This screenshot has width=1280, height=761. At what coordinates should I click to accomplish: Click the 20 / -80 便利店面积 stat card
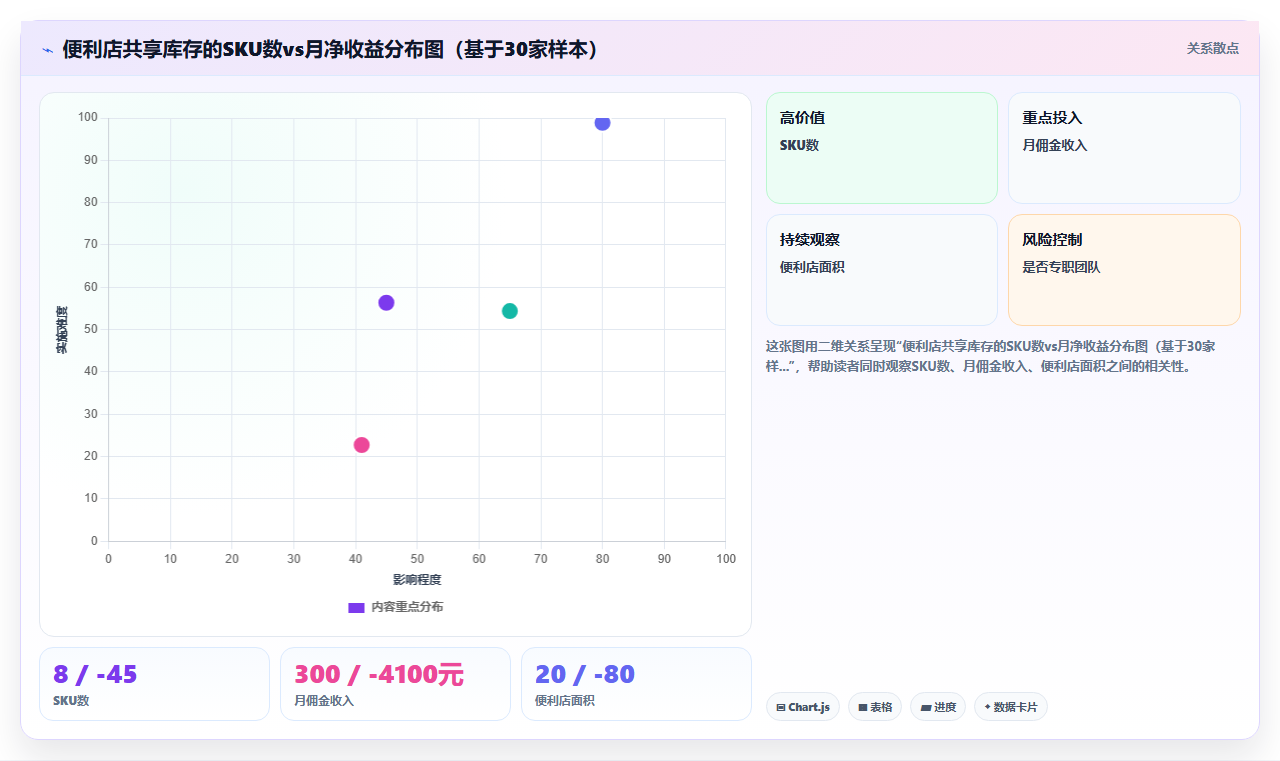point(636,684)
